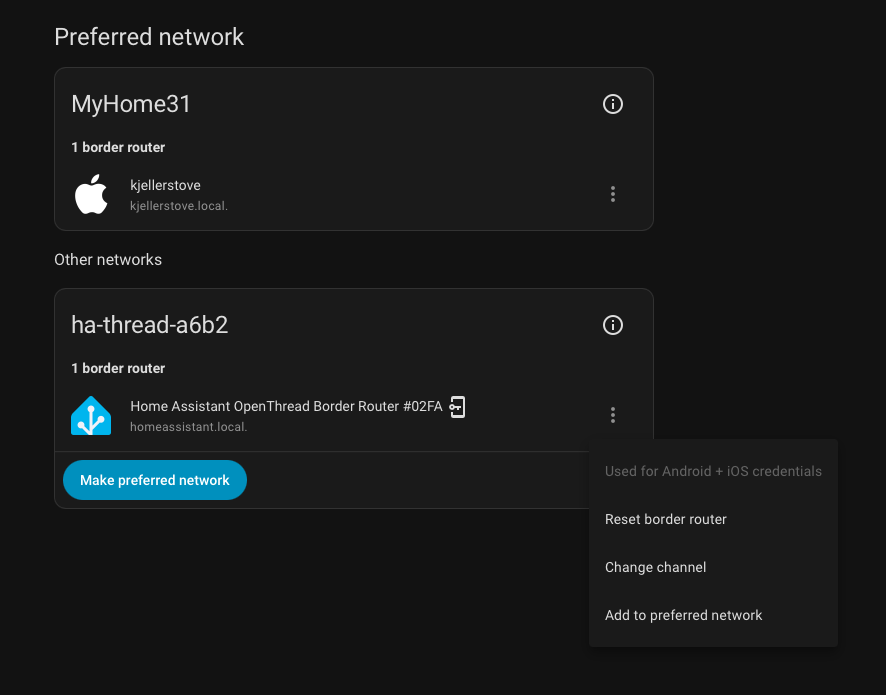The width and height of the screenshot is (886, 695).
Task: Click the MyHome31 network title
Action: tap(131, 103)
